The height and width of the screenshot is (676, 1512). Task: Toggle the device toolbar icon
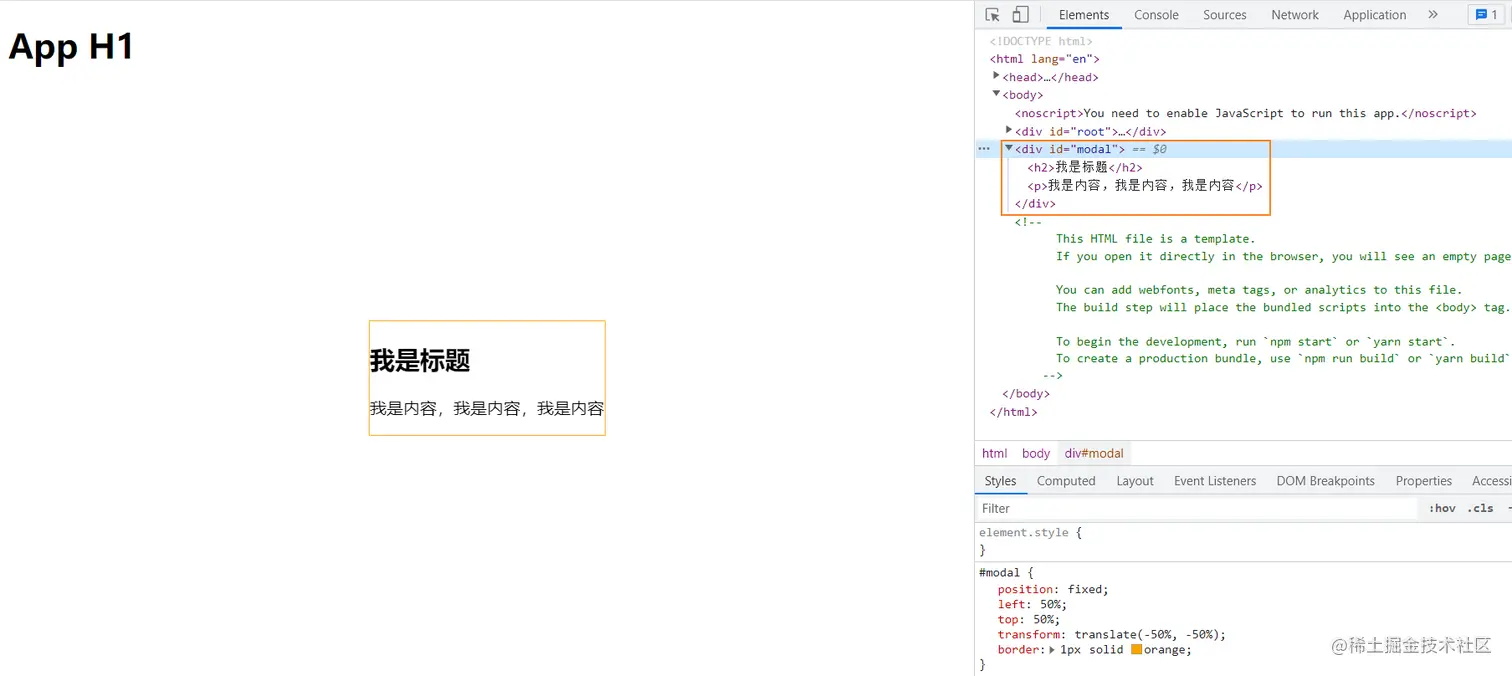click(x=1020, y=15)
